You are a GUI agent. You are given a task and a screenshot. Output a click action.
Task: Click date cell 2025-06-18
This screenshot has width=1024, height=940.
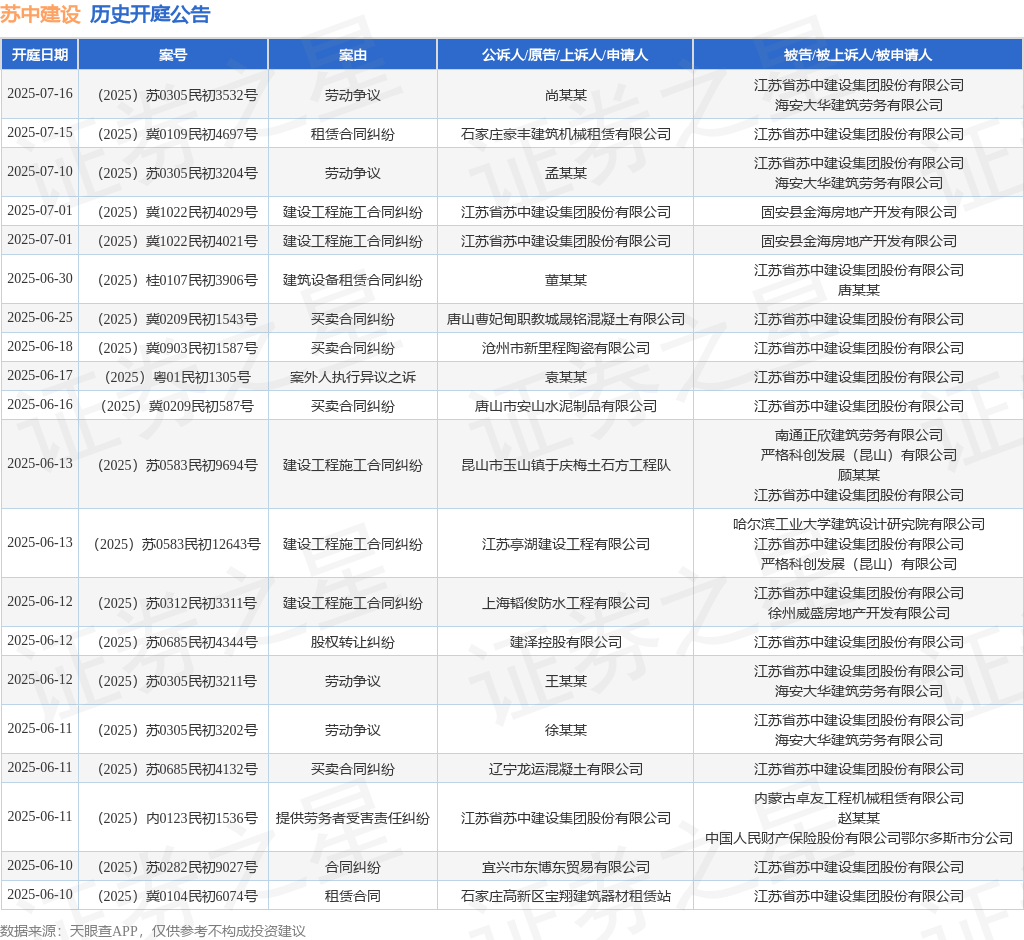[40, 346]
